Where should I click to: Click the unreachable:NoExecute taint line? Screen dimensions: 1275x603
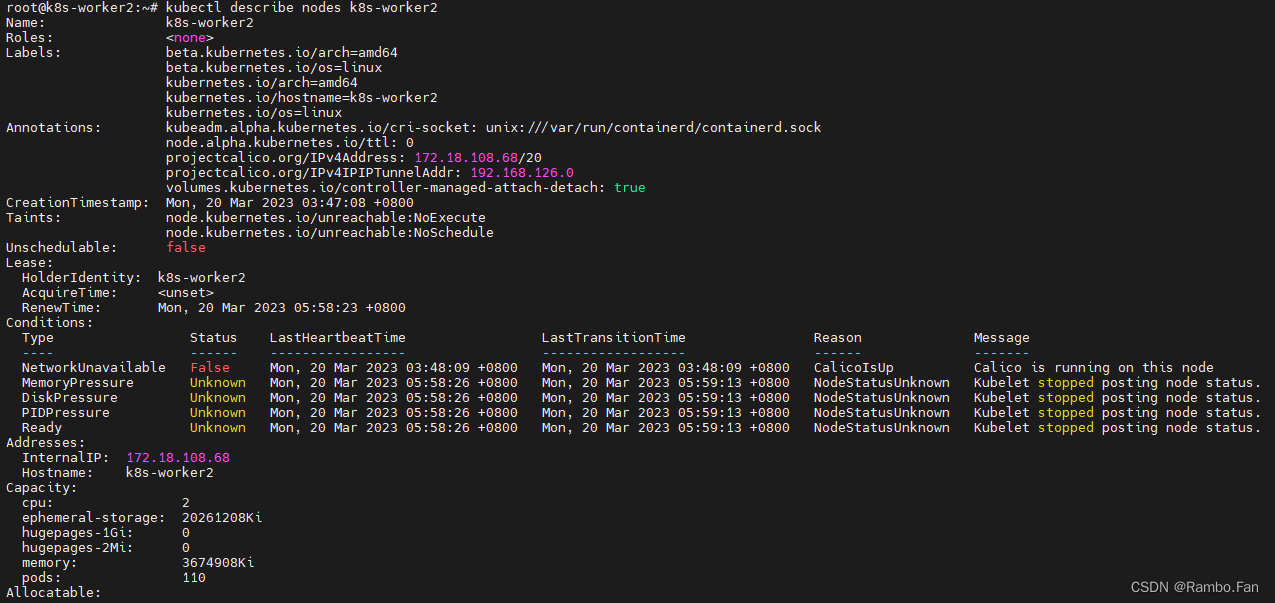pyautogui.click(x=326, y=217)
